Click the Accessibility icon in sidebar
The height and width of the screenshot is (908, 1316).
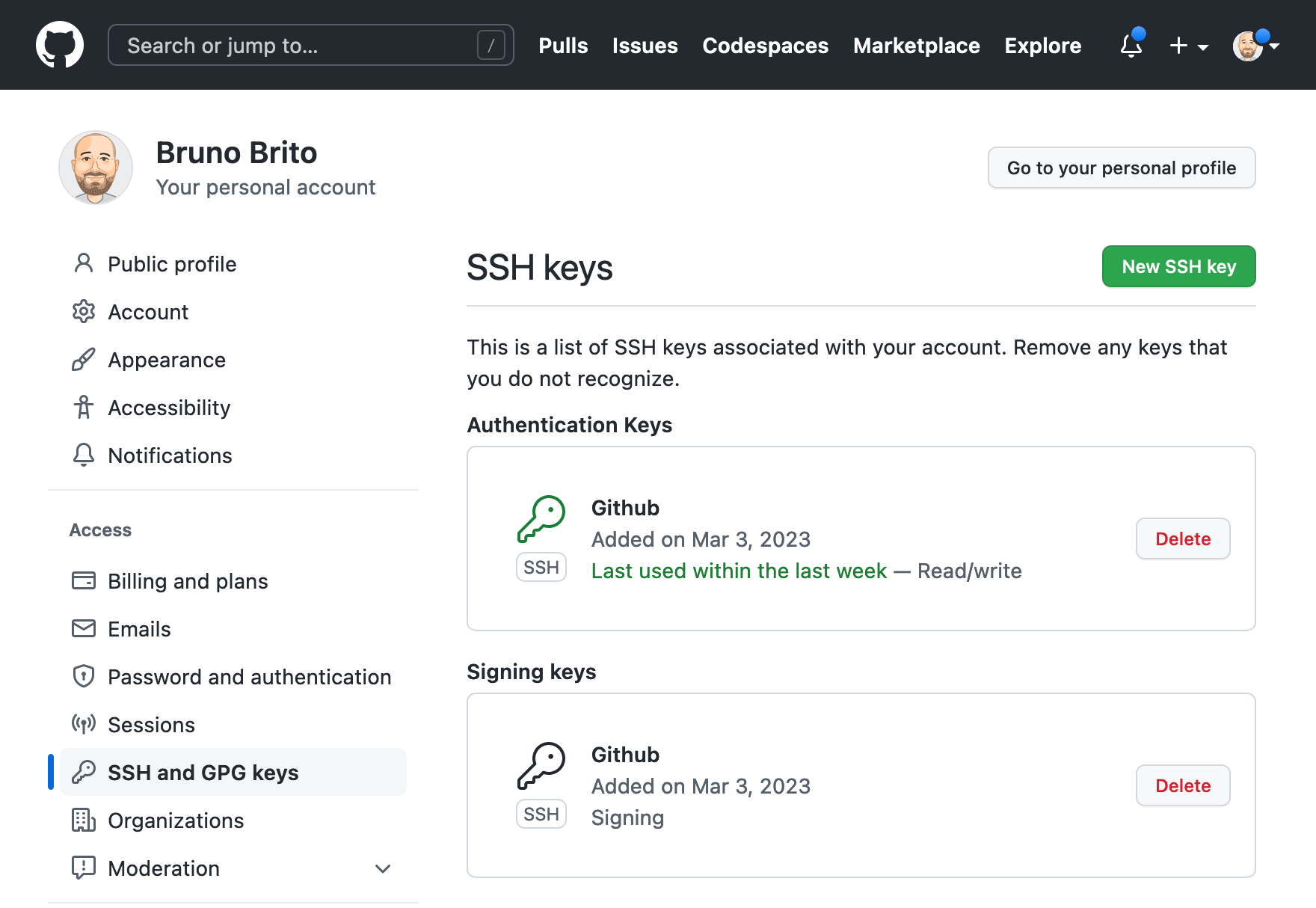click(83, 407)
